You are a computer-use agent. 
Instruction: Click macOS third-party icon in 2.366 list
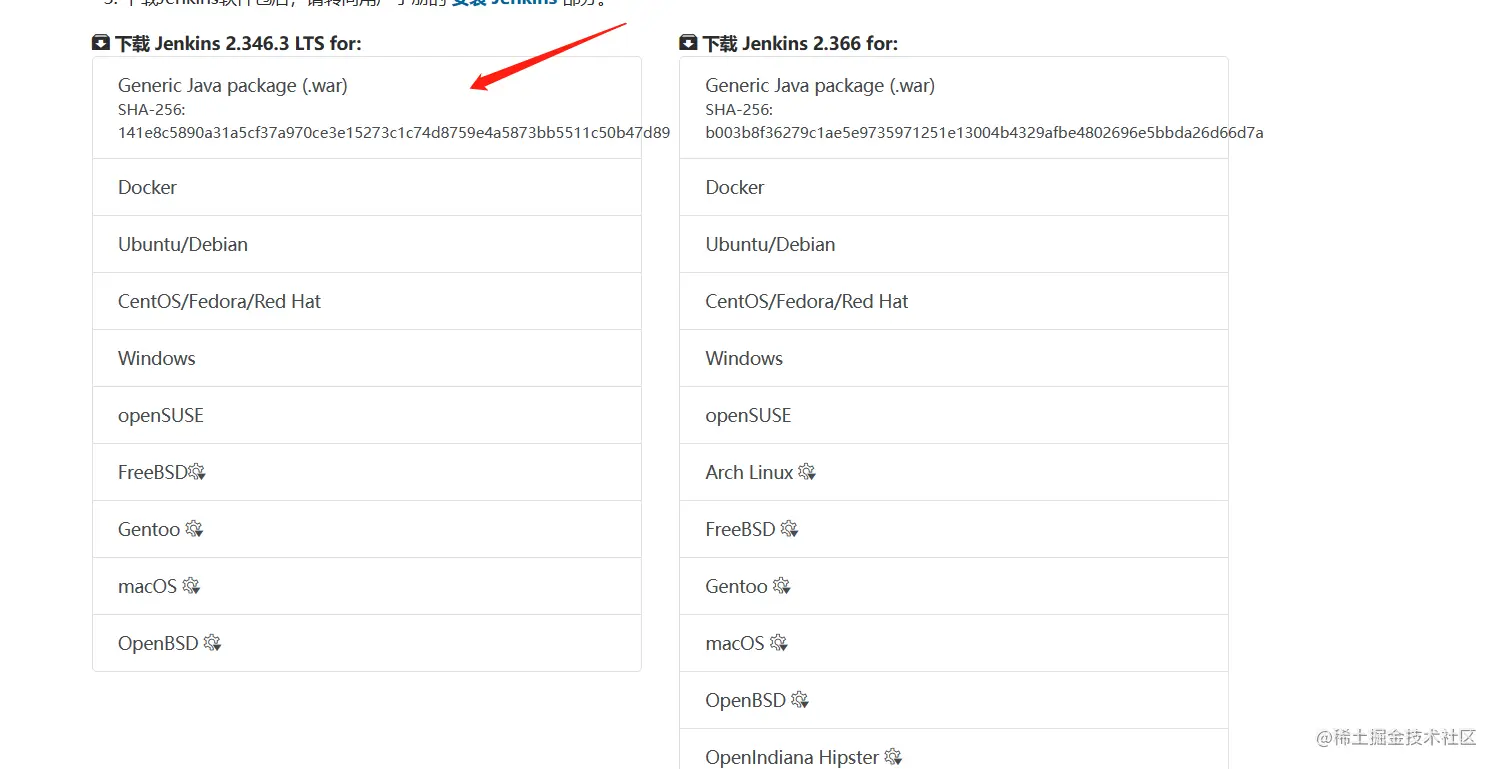778,643
